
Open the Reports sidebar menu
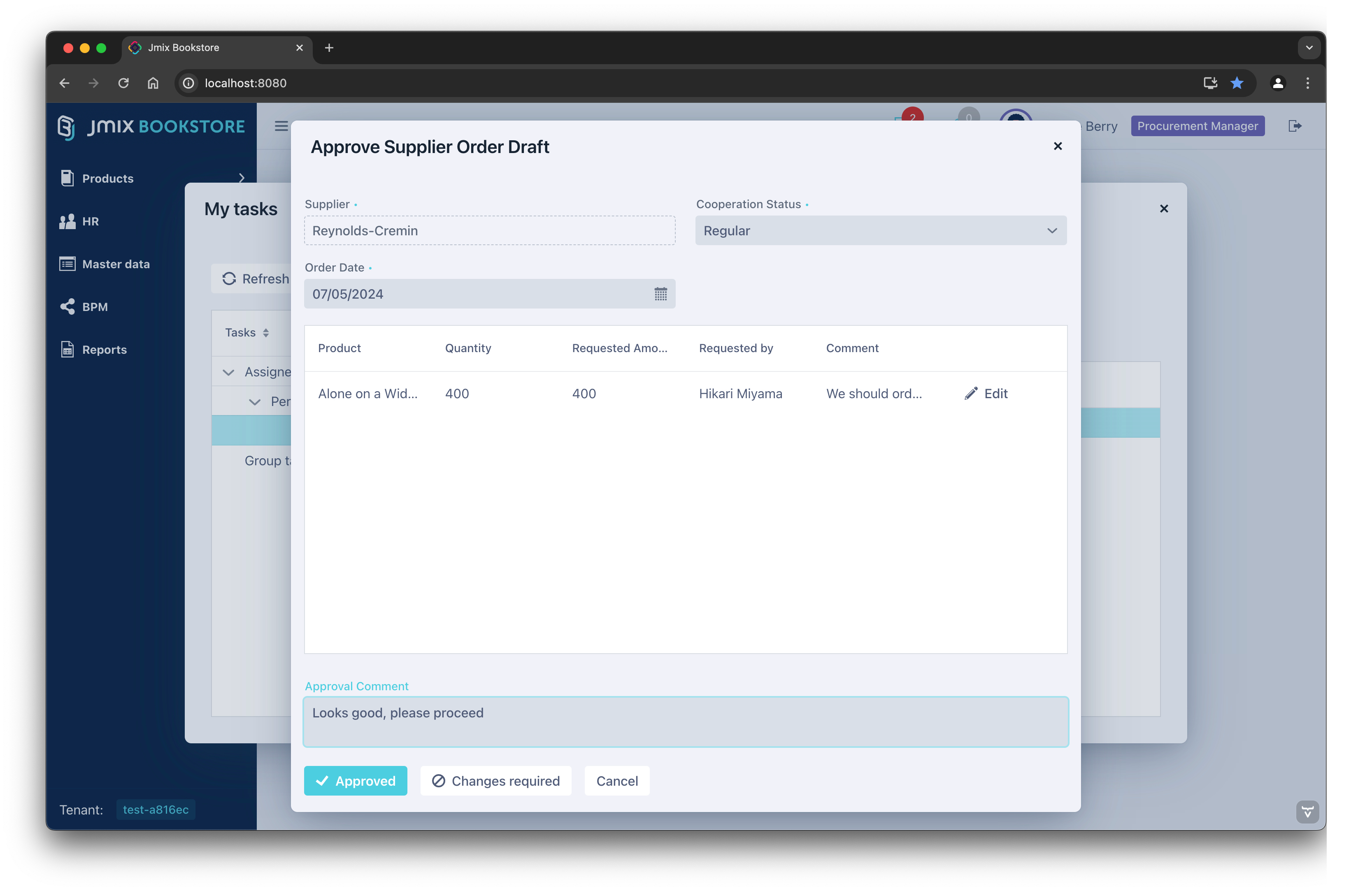click(104, 349)
